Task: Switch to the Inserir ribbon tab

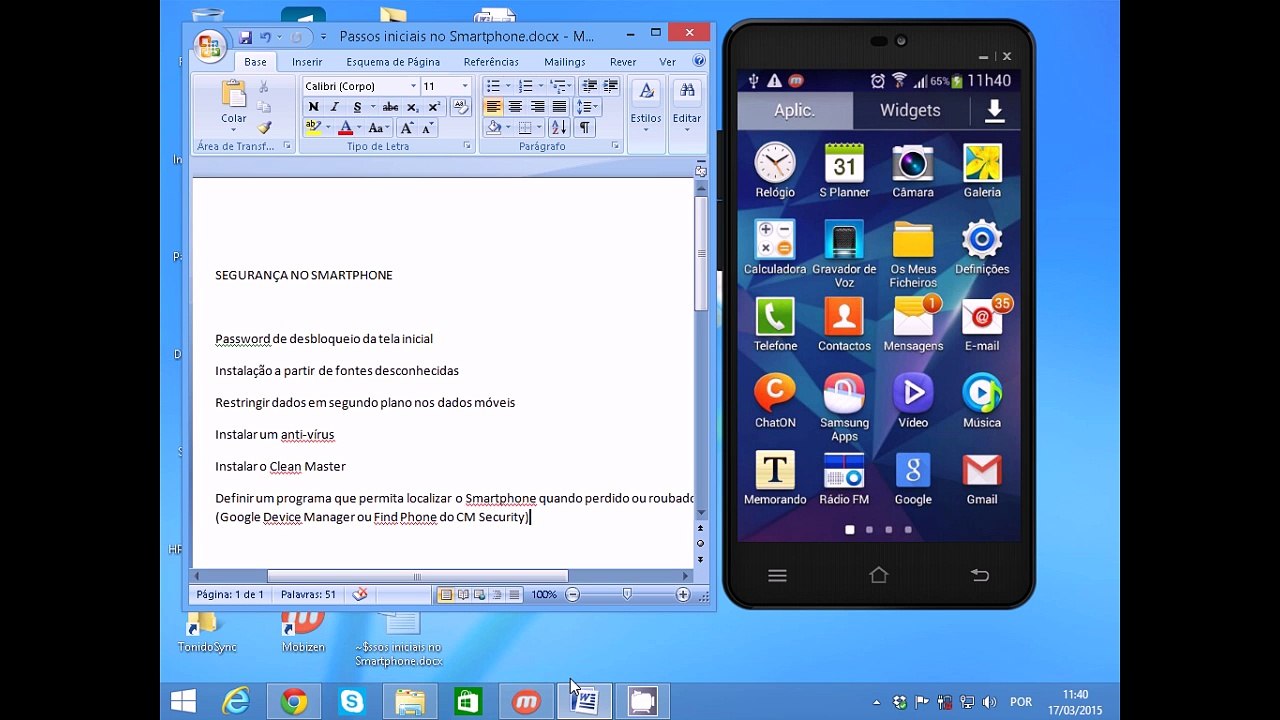Action: (307, 62)
